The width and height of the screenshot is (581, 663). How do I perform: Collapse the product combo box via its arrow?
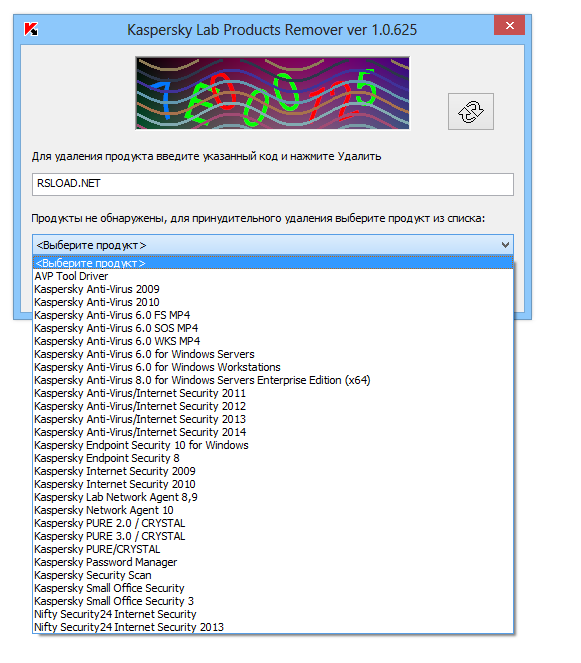point(505,245)
